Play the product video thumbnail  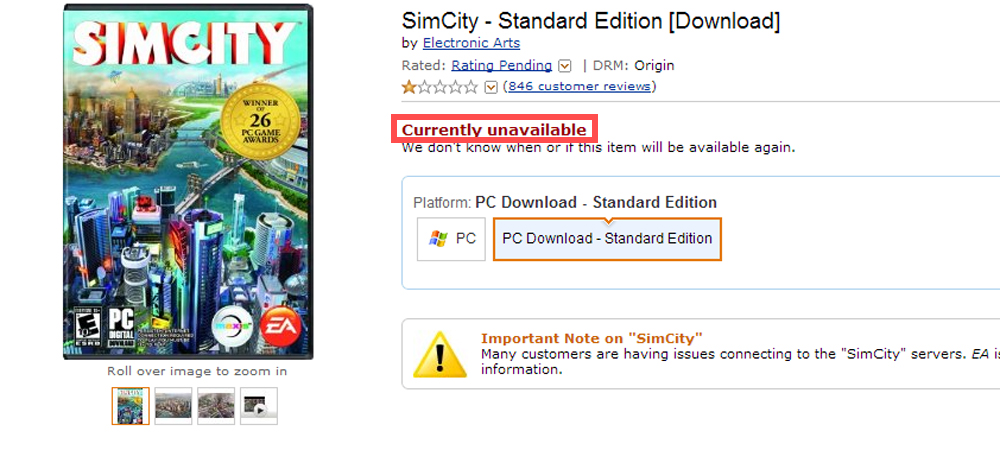pos(259,406)
